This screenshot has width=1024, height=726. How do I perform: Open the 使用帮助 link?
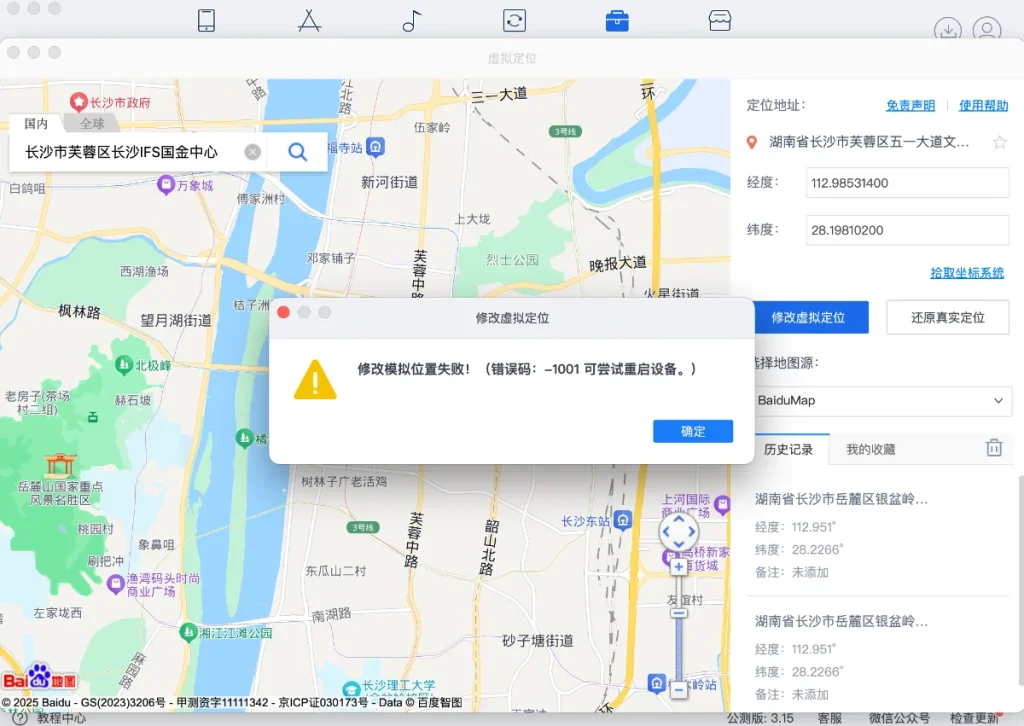(984, 105)
